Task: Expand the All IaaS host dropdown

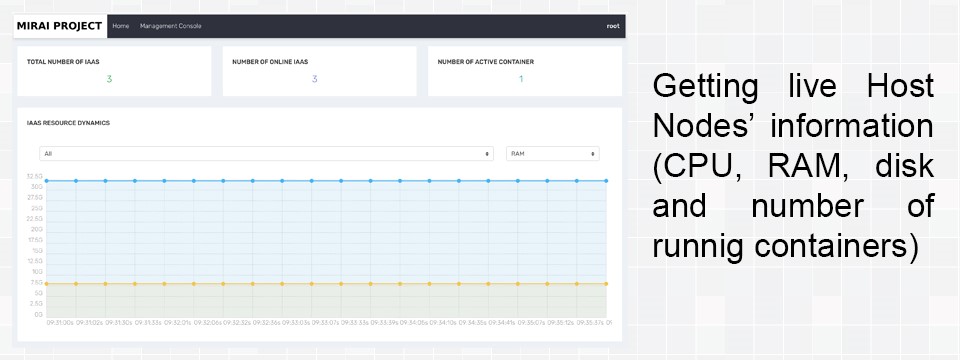Action: 266,154
